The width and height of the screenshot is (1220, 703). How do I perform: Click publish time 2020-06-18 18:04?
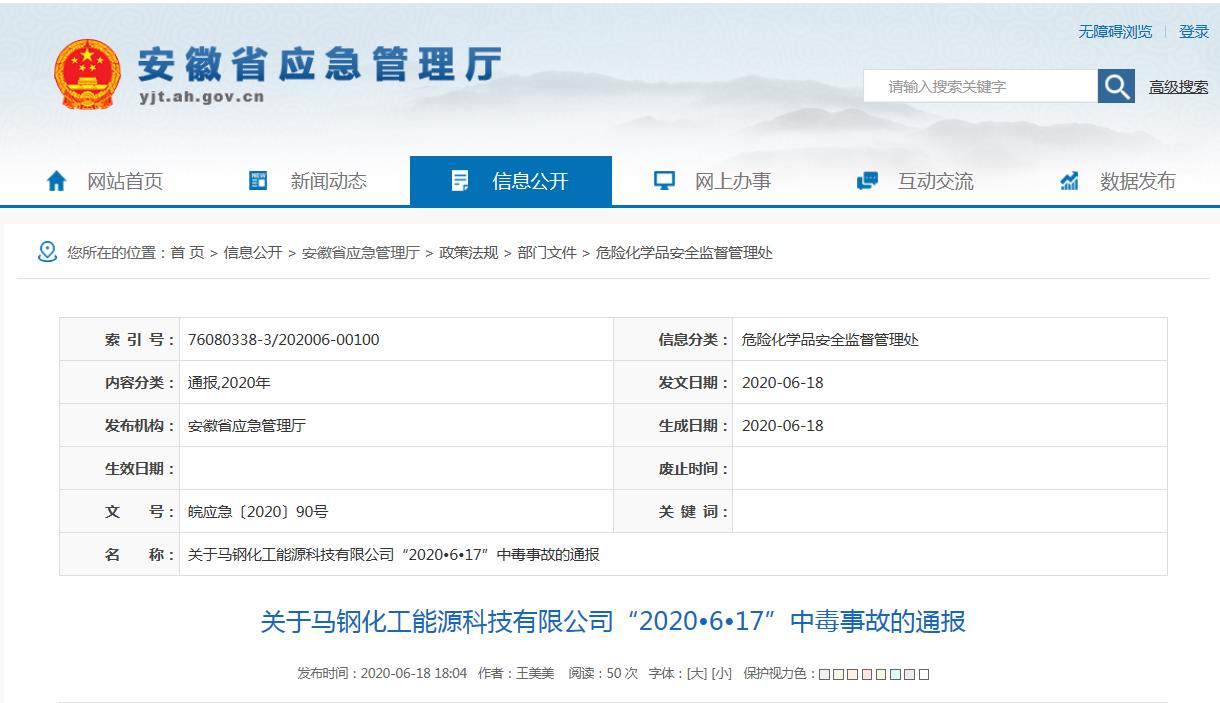coord(413,674)
